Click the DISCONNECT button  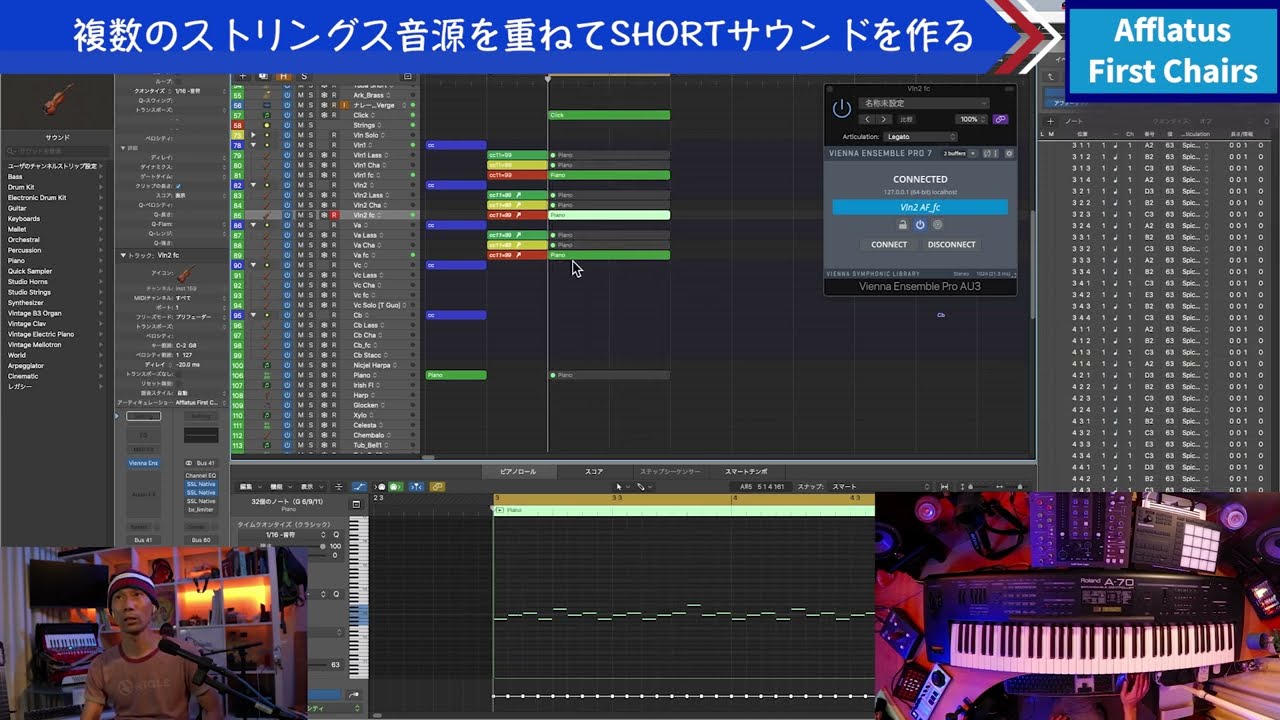[951, 244]
